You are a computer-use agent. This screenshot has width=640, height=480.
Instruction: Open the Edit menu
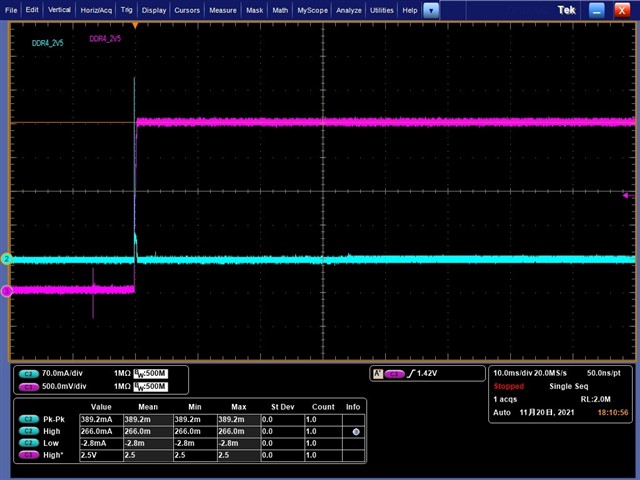tap(32, 10)
